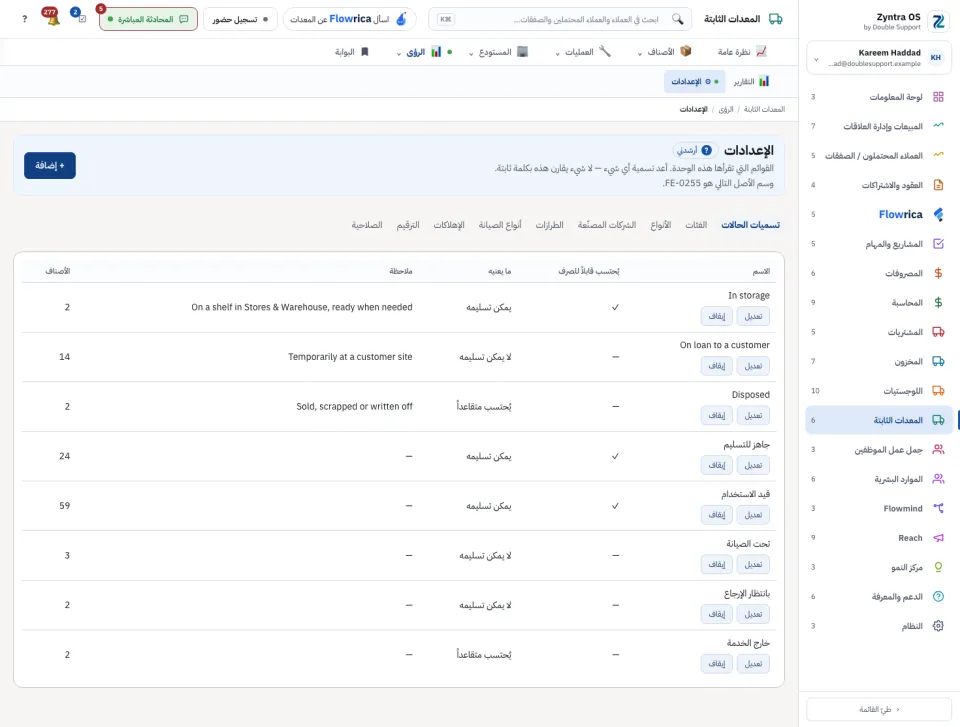The image size is (960, 727).
Task: Expand the Kareem Haddad account dropdown
Action: (816, 59)
